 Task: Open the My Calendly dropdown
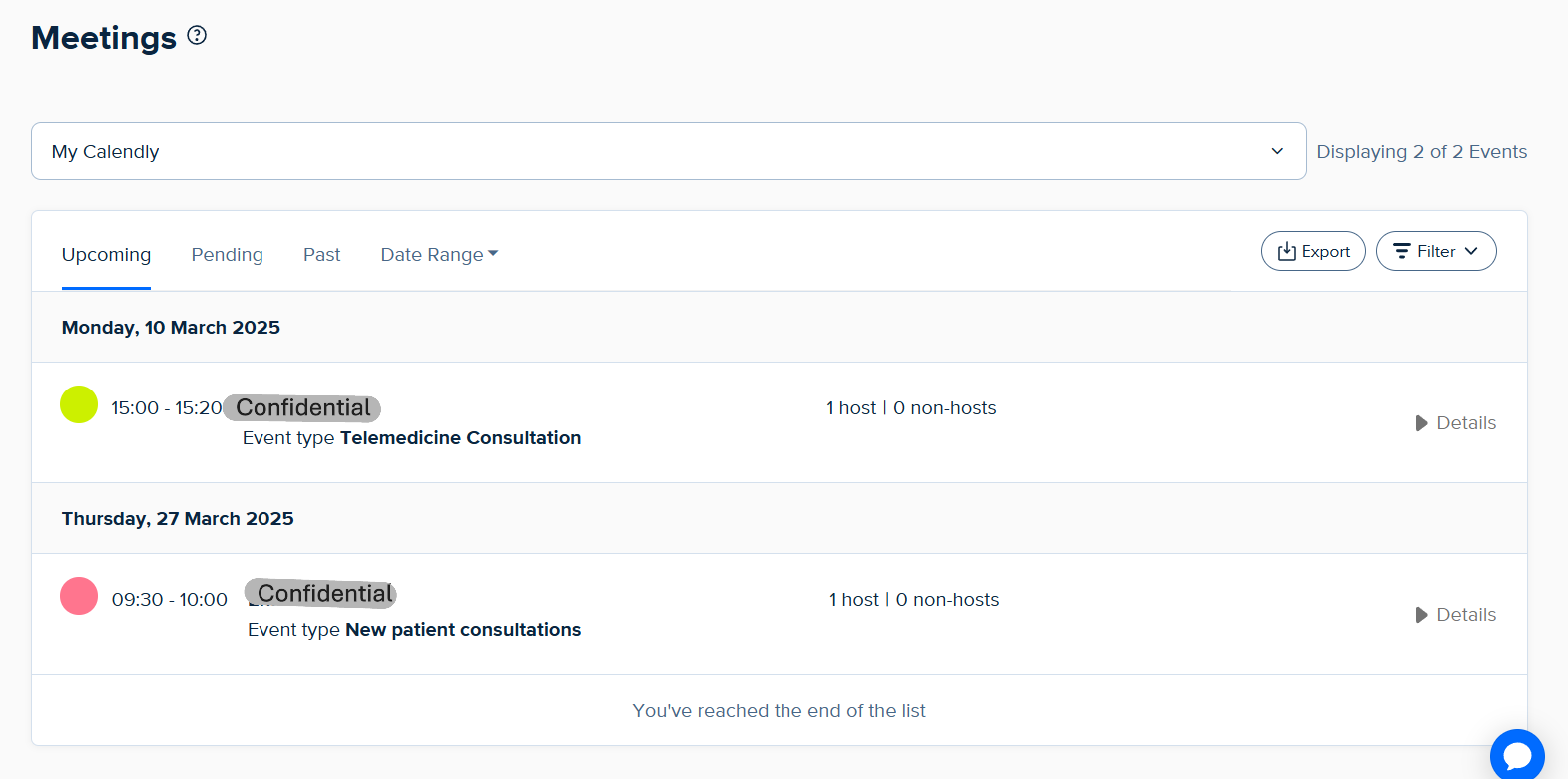point(668,151)
